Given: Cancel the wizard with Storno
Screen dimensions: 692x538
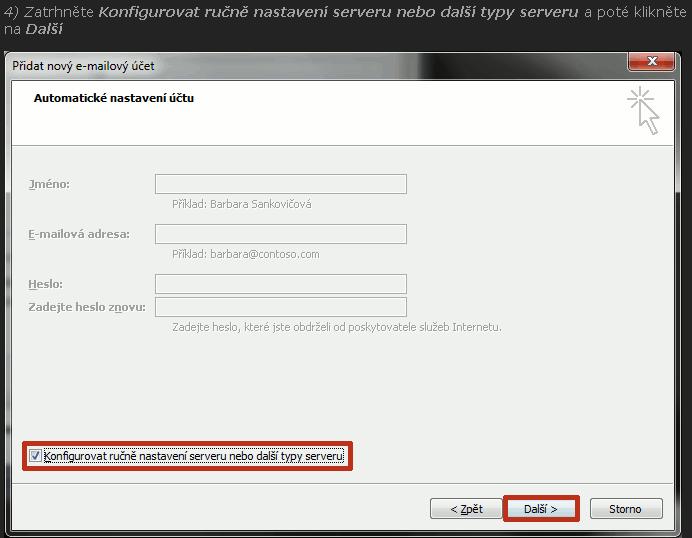Looking at the screenshot, I should pyautogui.click(x=625, y=509).
